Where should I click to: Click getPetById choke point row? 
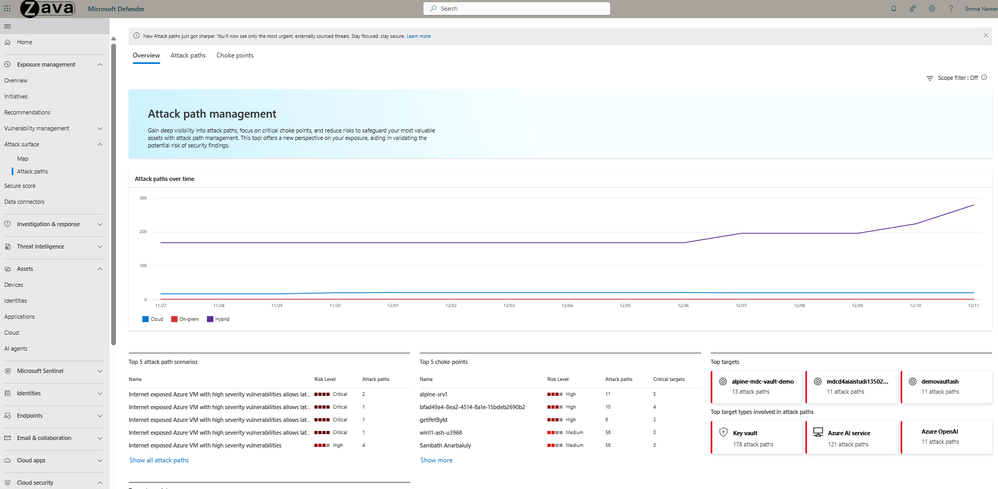pyautogui.click(x=561, y=420)
